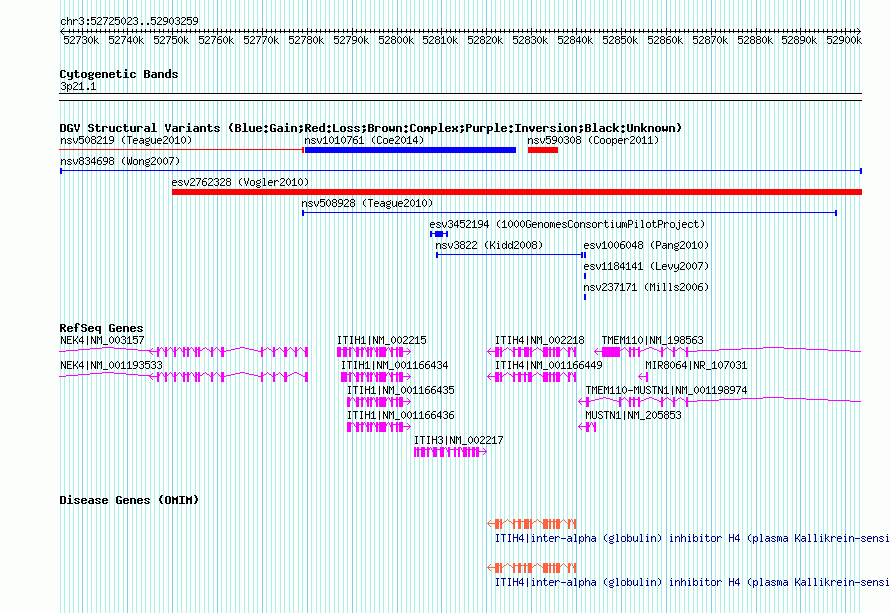Click the 52850k ruler tick label

(x=620, y=40)
